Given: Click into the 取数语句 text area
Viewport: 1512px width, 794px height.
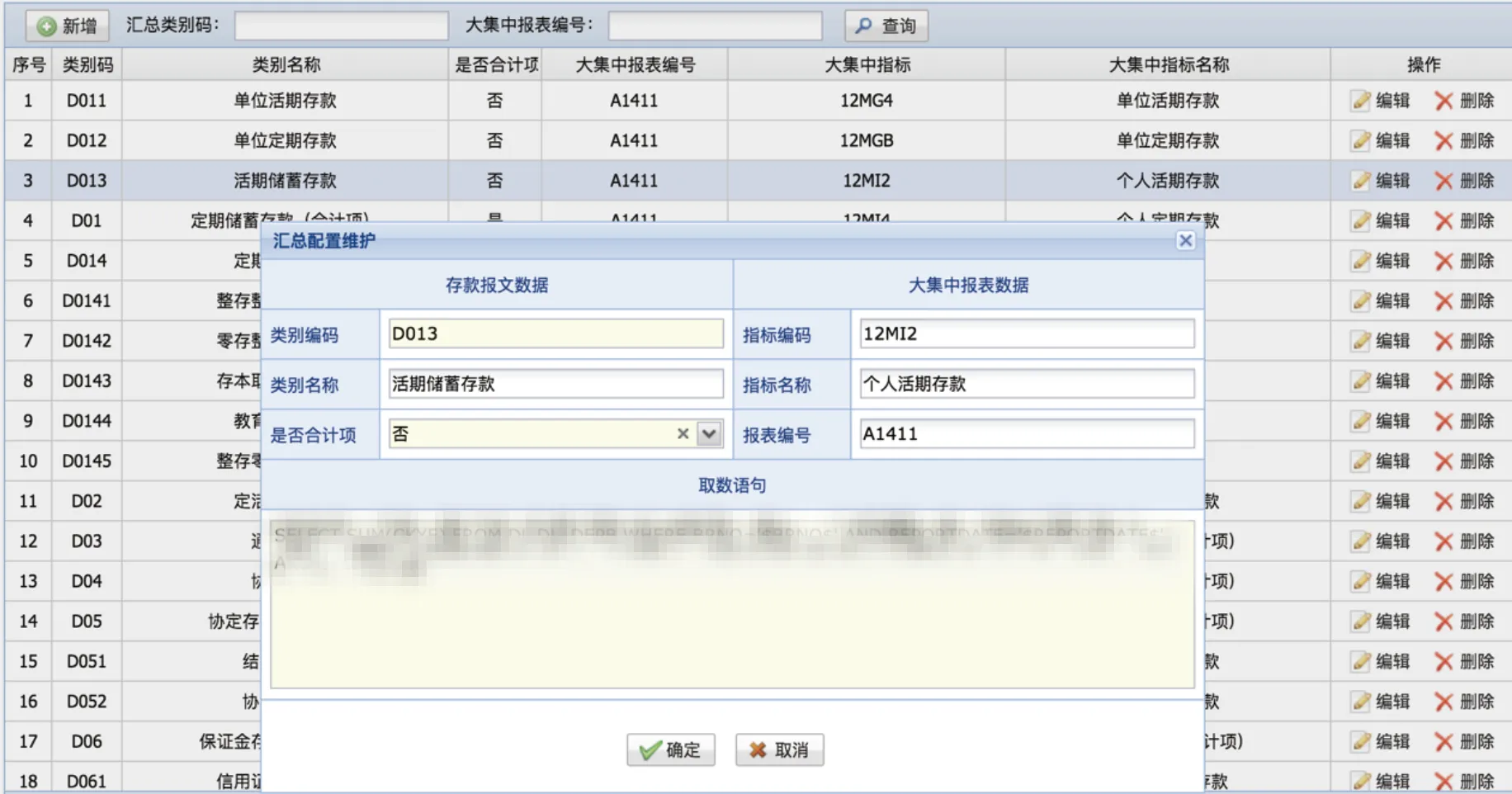Looking at the screenshot, I should pyautogui.click(x=732, y=627).
